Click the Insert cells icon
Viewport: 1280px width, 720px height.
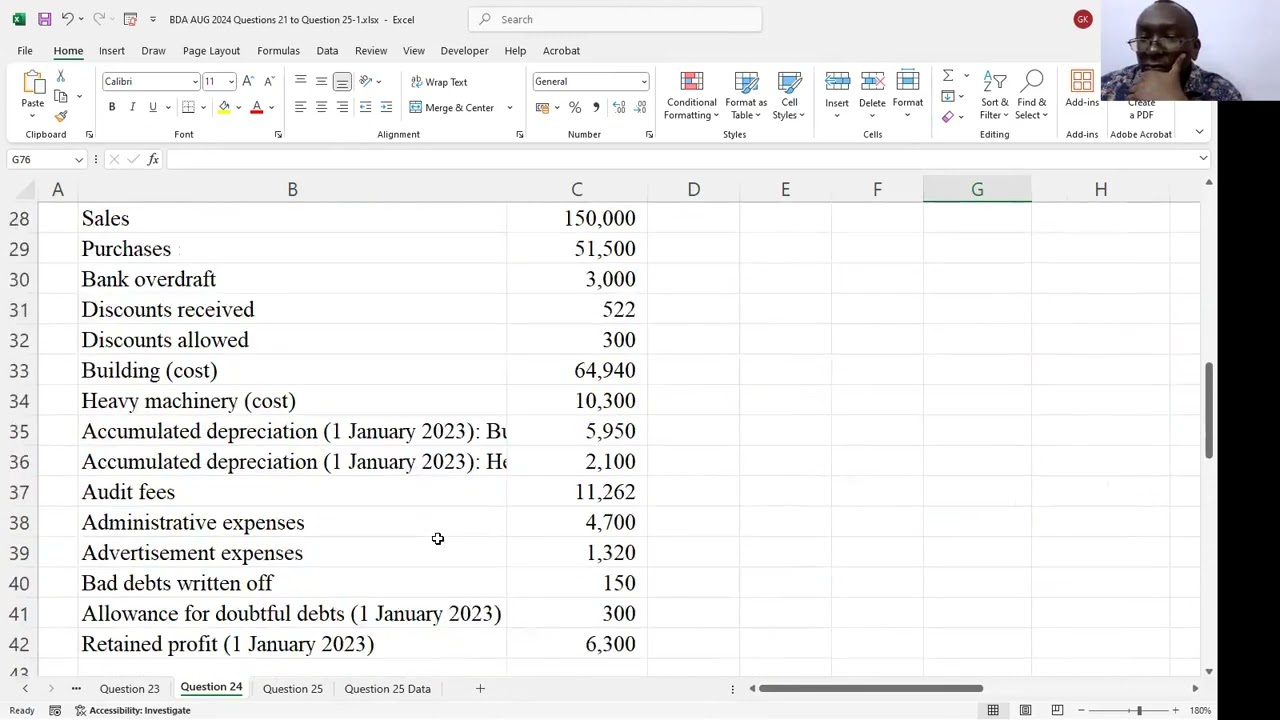coord(837,82)
